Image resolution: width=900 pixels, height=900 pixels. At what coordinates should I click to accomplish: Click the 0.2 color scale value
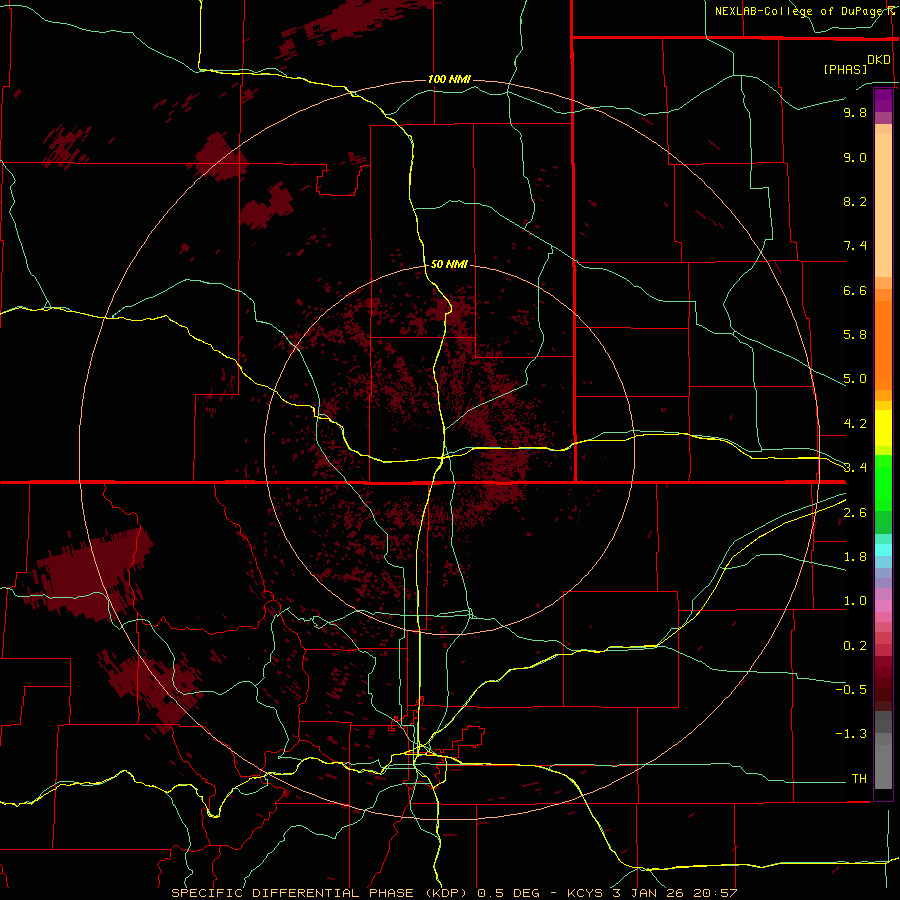[855, 646]
